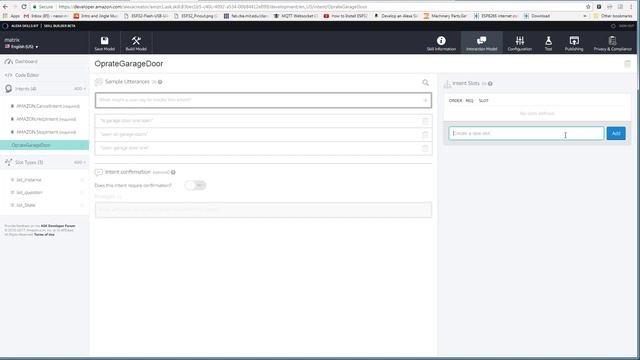Screen dimensions: 640x360
Task: Click the browser Back arrow
Action: pos(5,7)
